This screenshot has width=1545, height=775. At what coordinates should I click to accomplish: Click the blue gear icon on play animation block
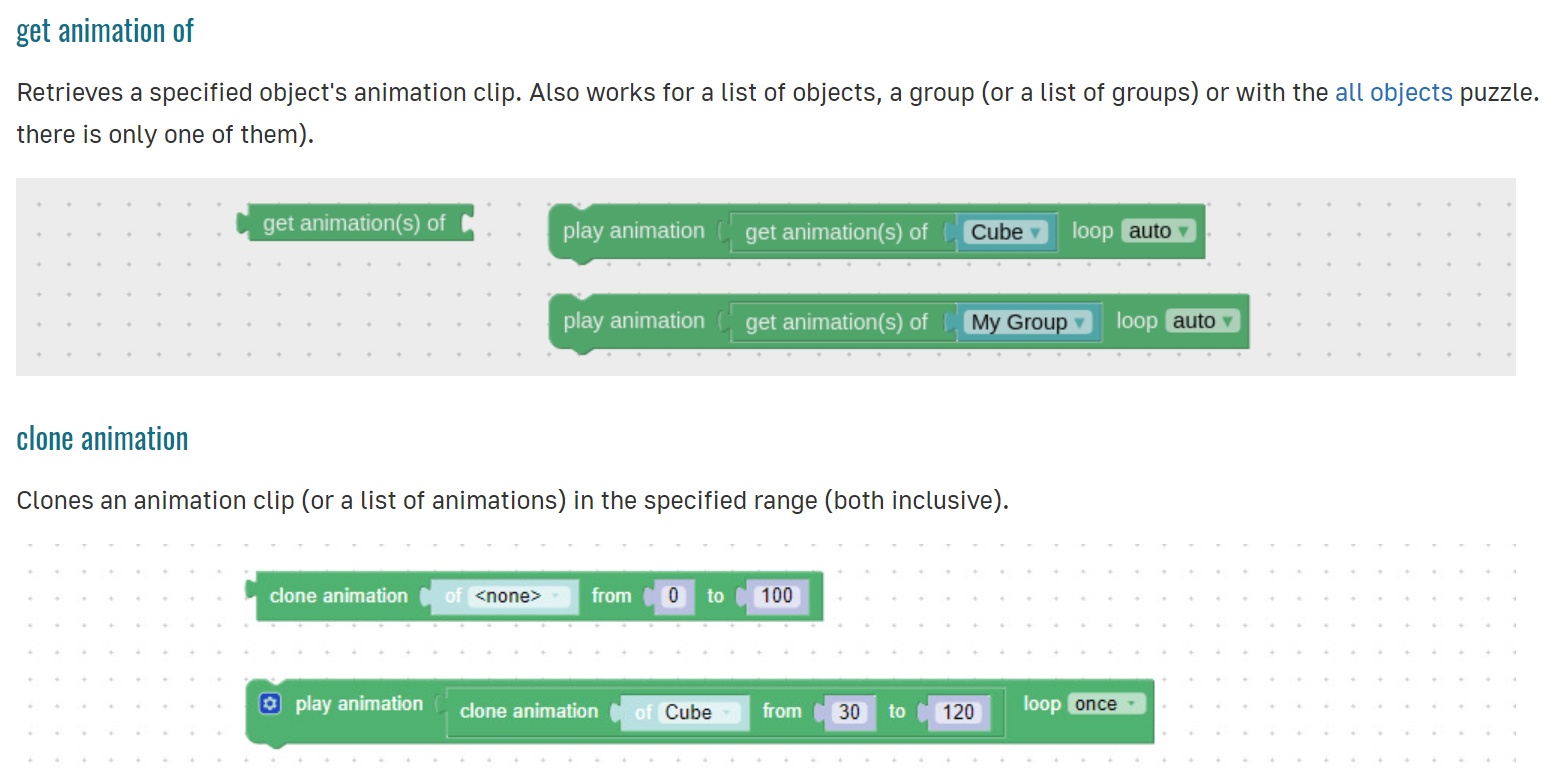269,704
